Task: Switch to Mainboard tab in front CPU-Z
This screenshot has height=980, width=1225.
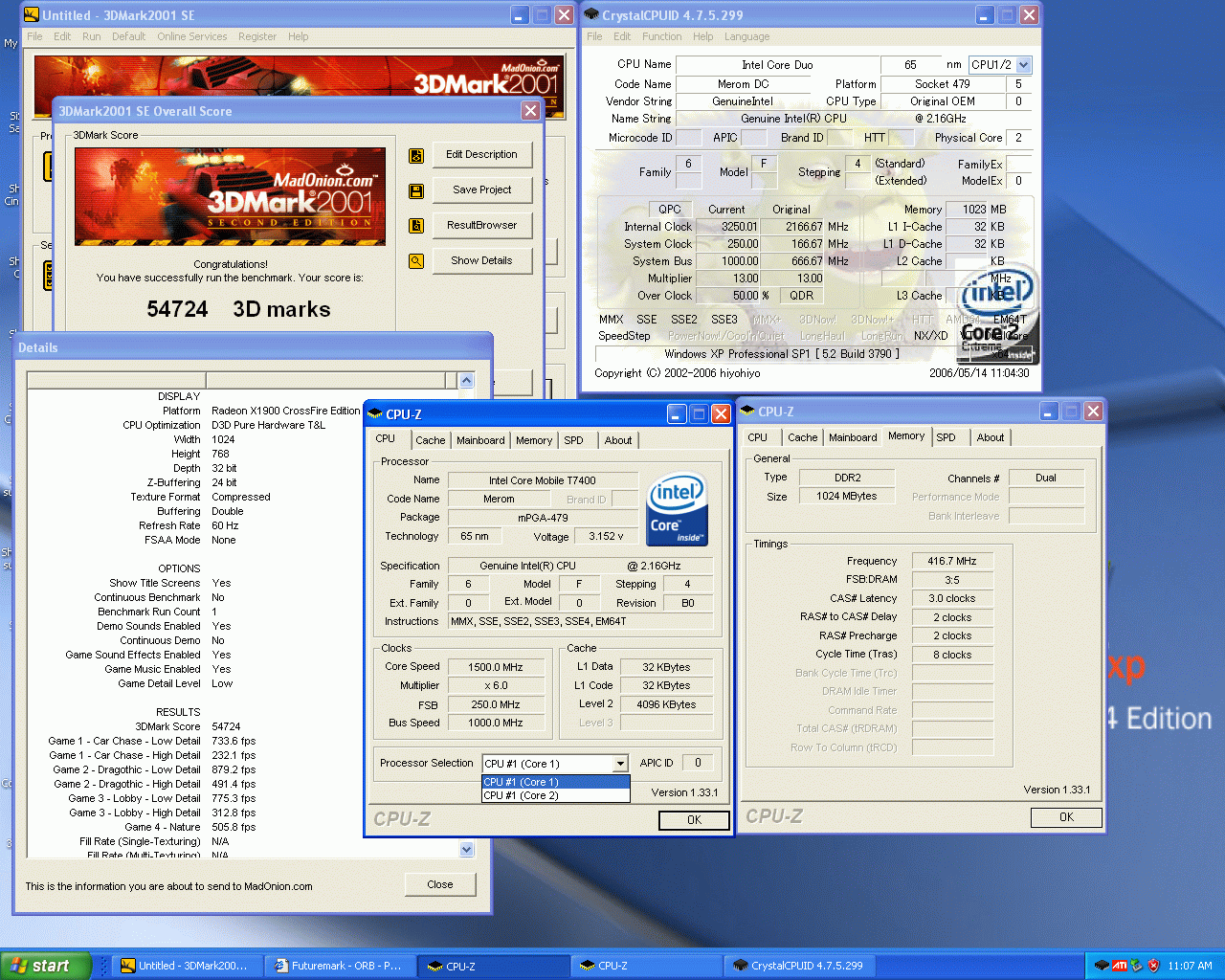Action: (480, 440)
